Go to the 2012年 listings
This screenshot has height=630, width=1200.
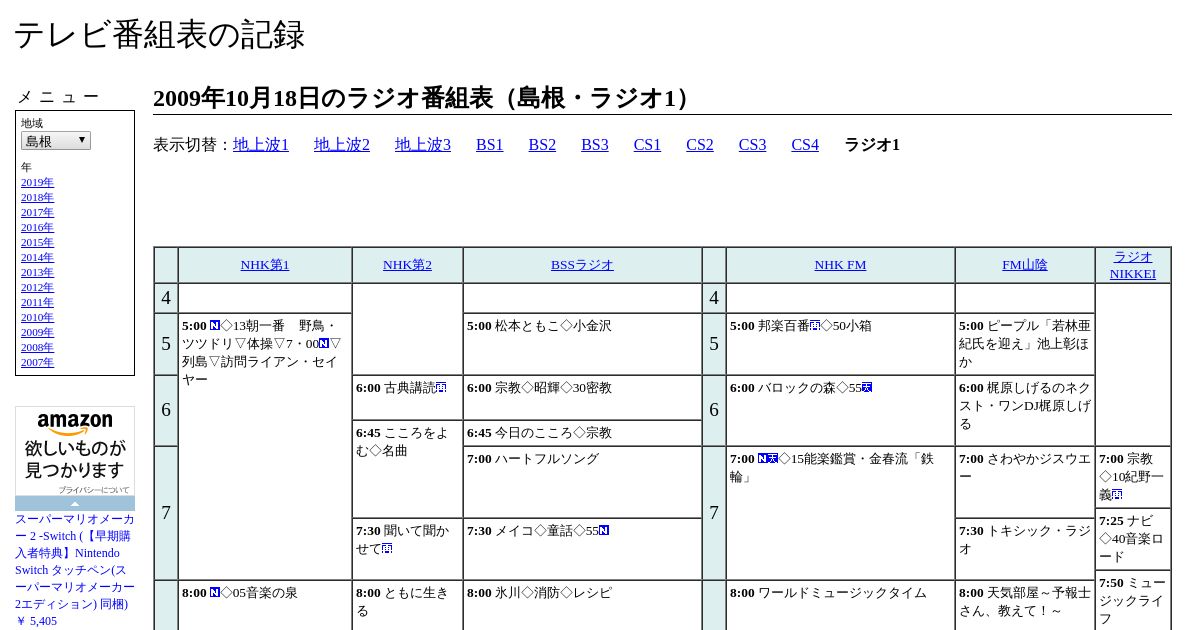coord(37,287)
